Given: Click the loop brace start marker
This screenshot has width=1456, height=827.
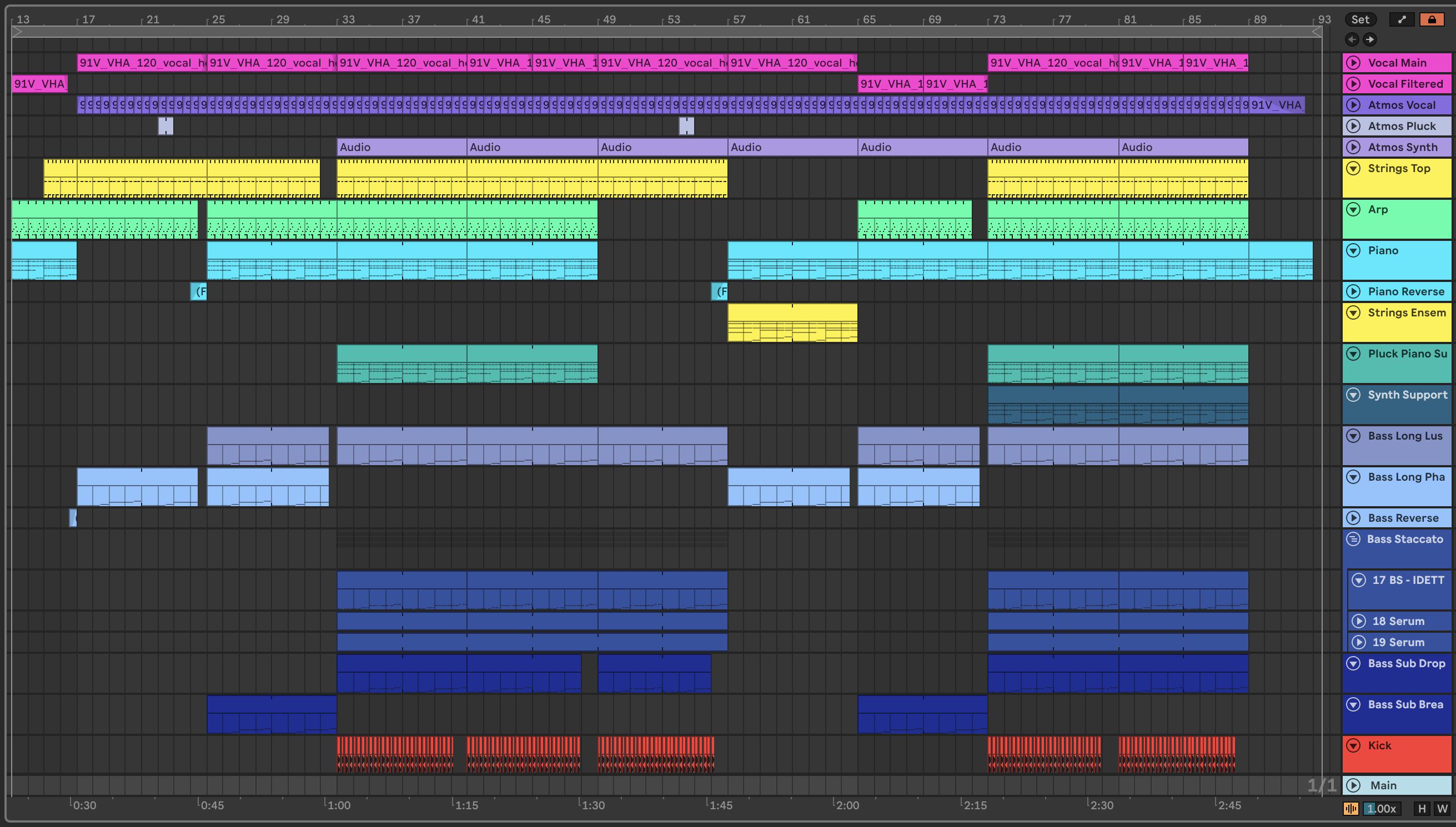Looking at the screenshot, I should click(17, 32).
